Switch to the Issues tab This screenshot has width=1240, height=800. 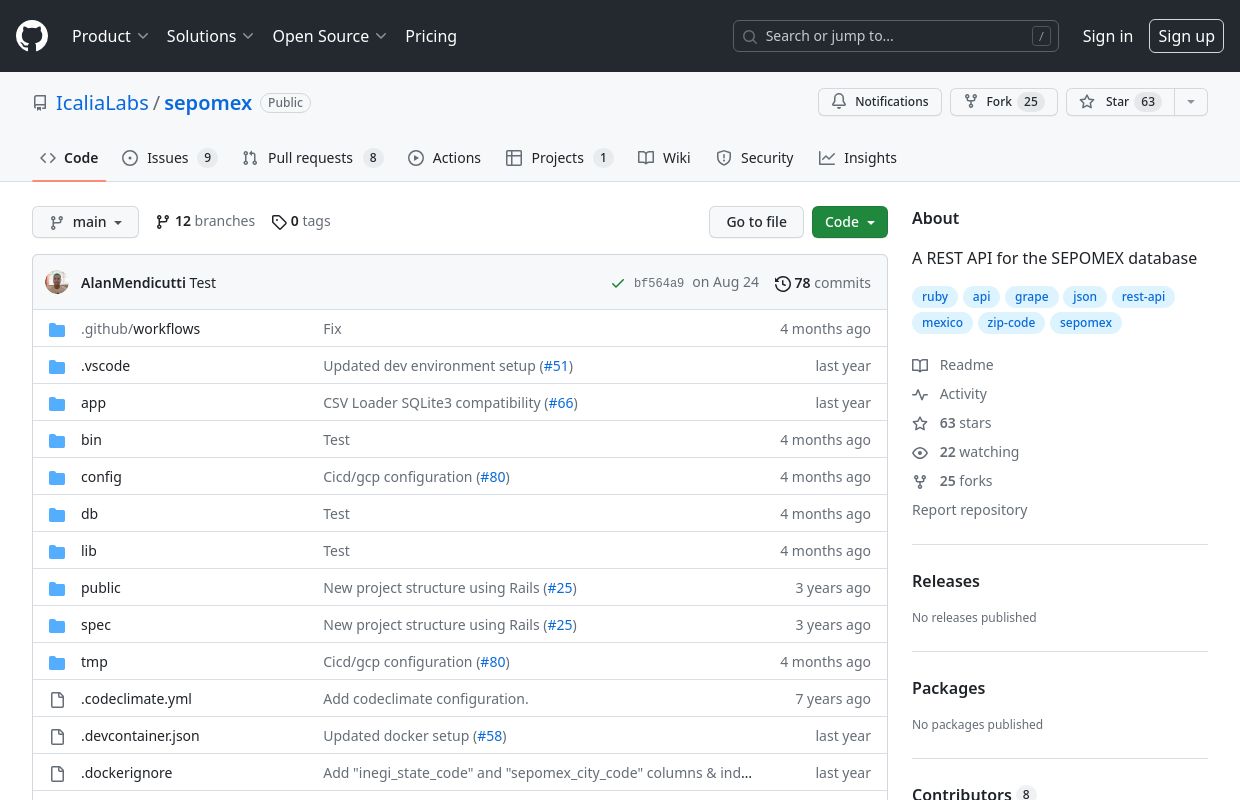pyautogui.click(x=169, y=158)
